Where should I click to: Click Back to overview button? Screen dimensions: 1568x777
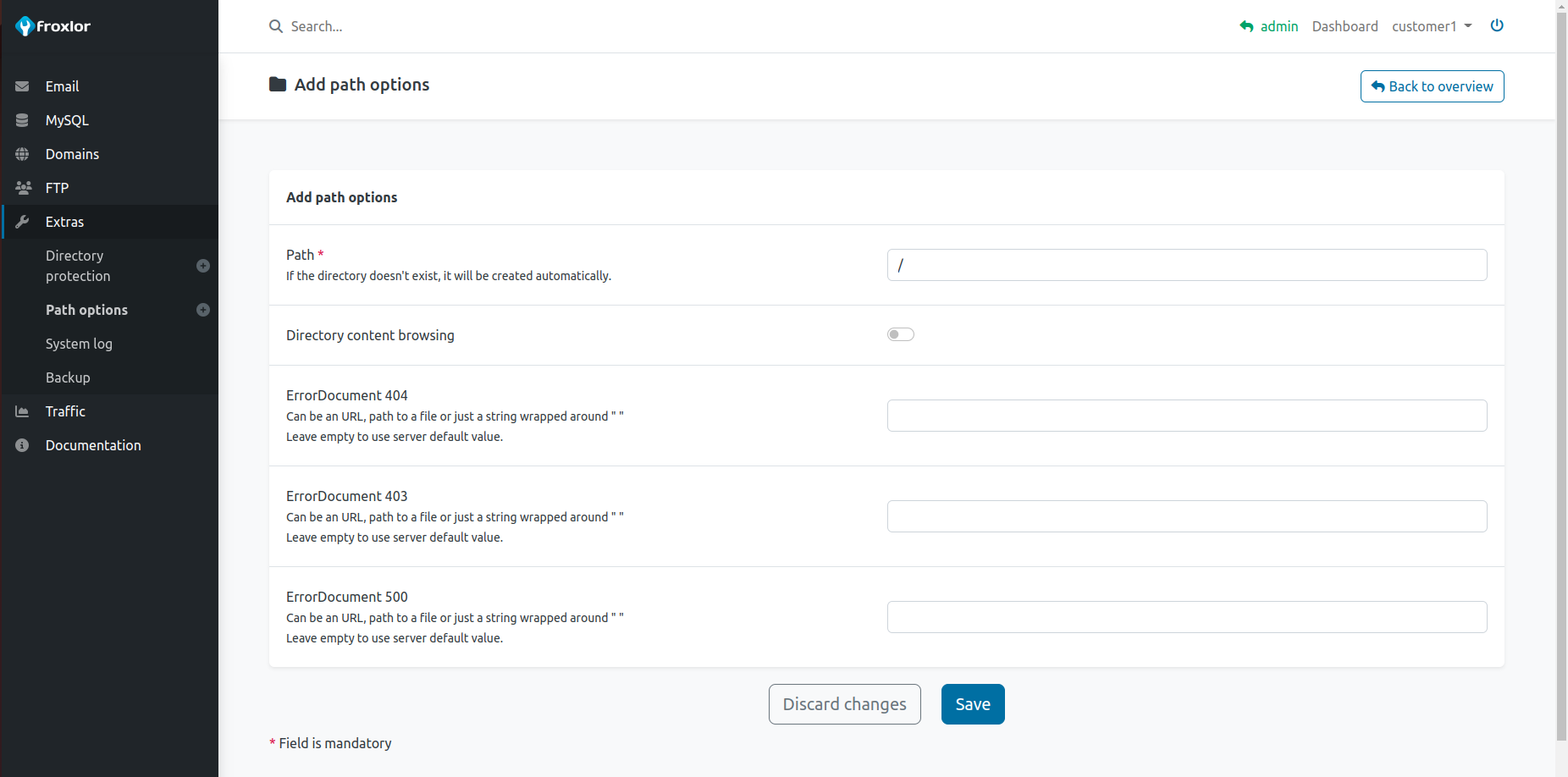point(1431,86)
